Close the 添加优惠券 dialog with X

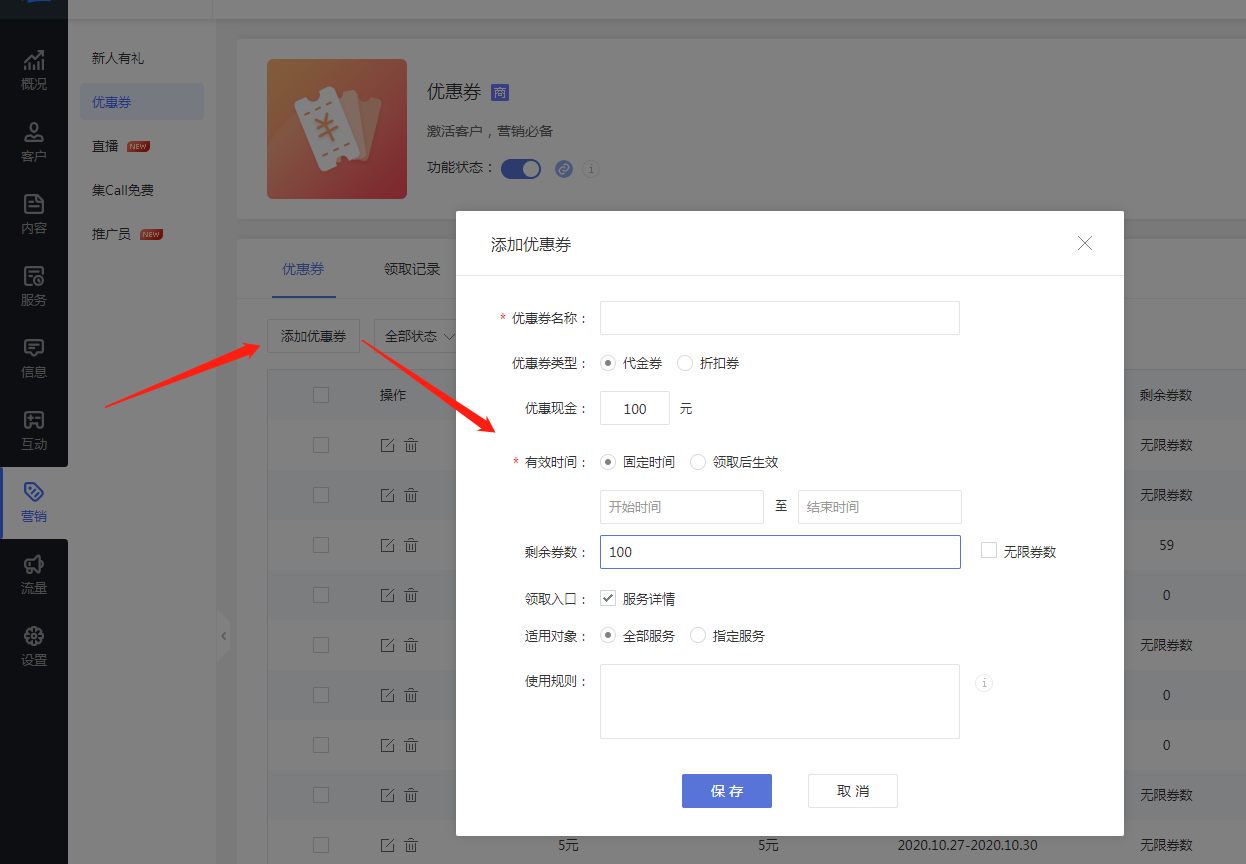coord(1085,243)
